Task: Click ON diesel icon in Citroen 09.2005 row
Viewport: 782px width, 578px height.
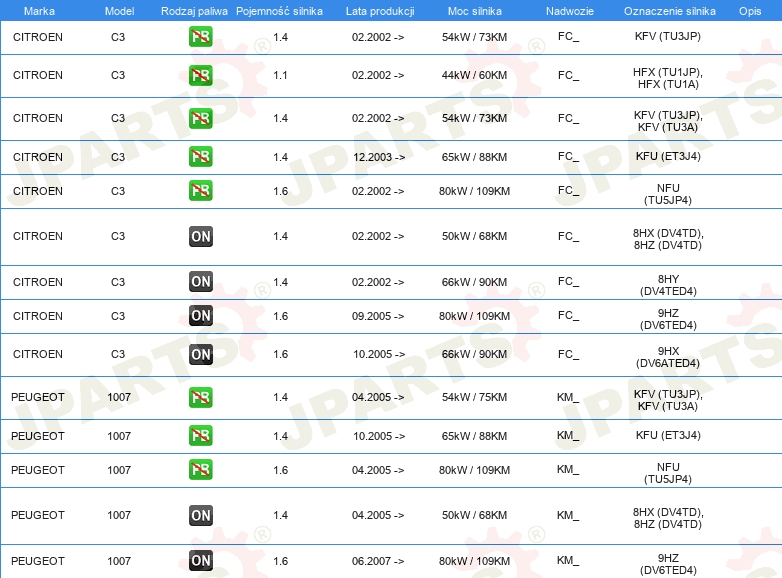Action: coord(201,315)
